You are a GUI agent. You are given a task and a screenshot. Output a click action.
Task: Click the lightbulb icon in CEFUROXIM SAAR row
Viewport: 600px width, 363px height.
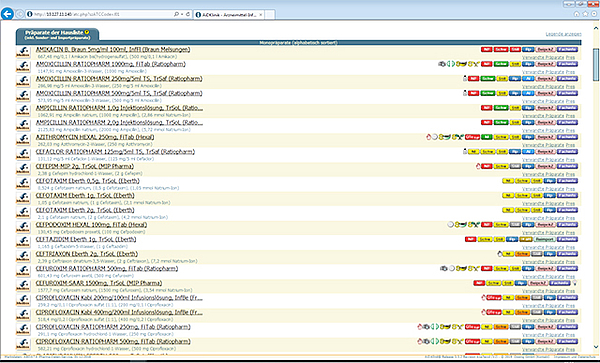coord(575,283)
